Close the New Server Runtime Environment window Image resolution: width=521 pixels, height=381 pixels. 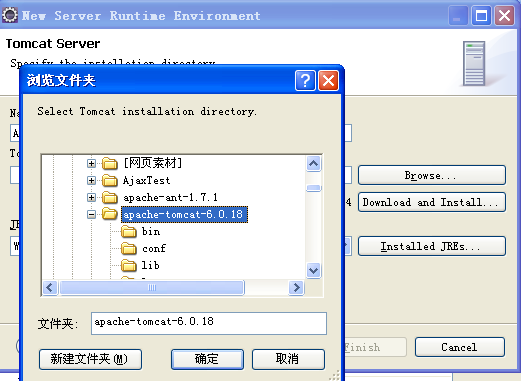click(x=504, y=15)
